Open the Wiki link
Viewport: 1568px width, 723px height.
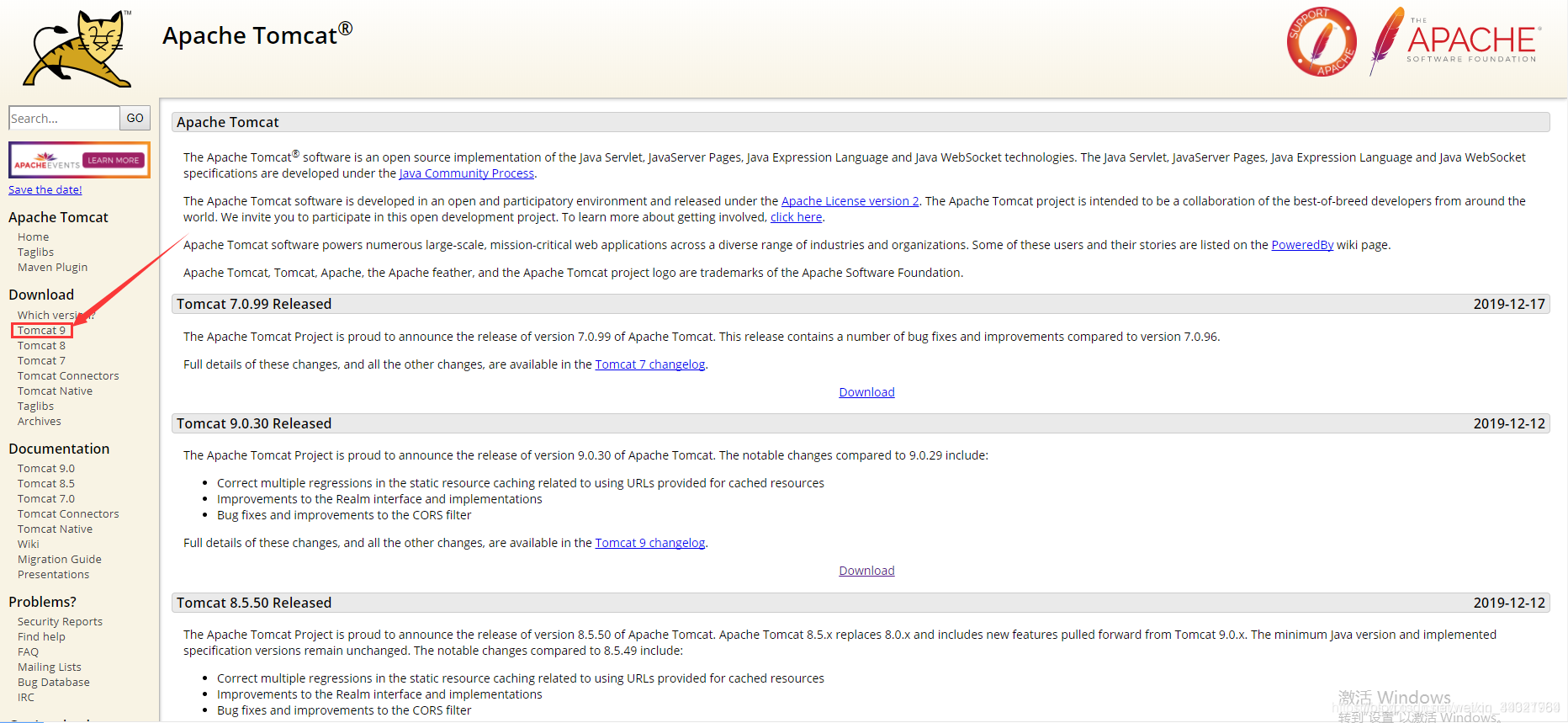point(29,544)
